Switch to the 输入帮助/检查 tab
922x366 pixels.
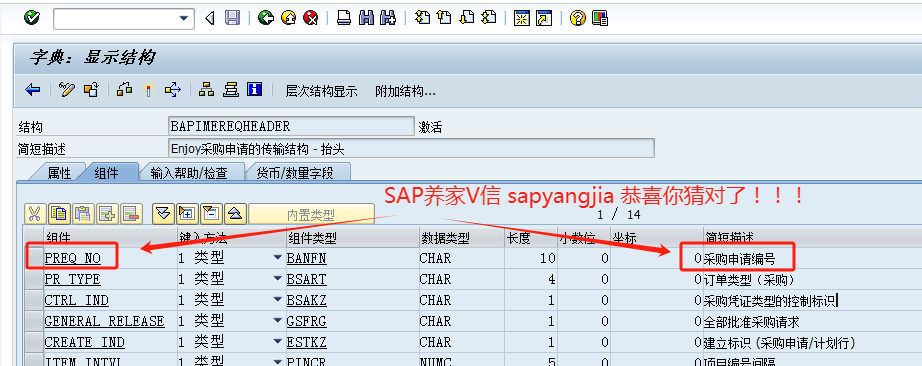point(188,173)
